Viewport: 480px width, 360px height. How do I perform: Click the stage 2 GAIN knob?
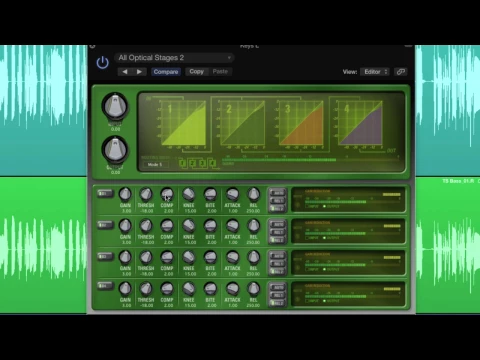pos(125,225)
